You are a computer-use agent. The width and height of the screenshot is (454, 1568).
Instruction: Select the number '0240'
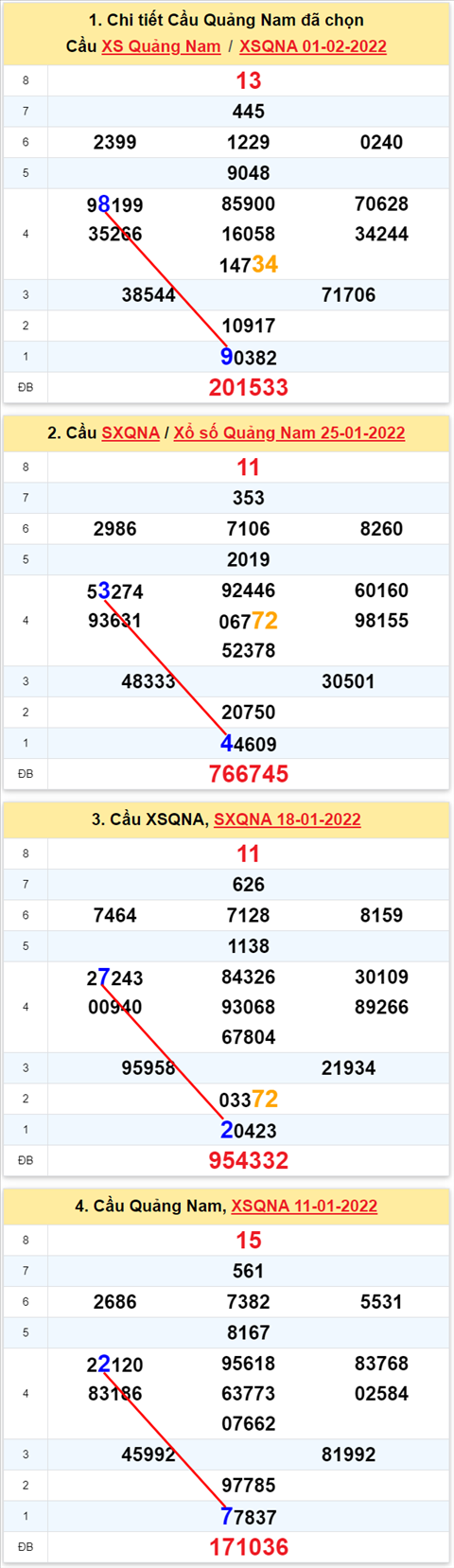[x=382, y=142]
